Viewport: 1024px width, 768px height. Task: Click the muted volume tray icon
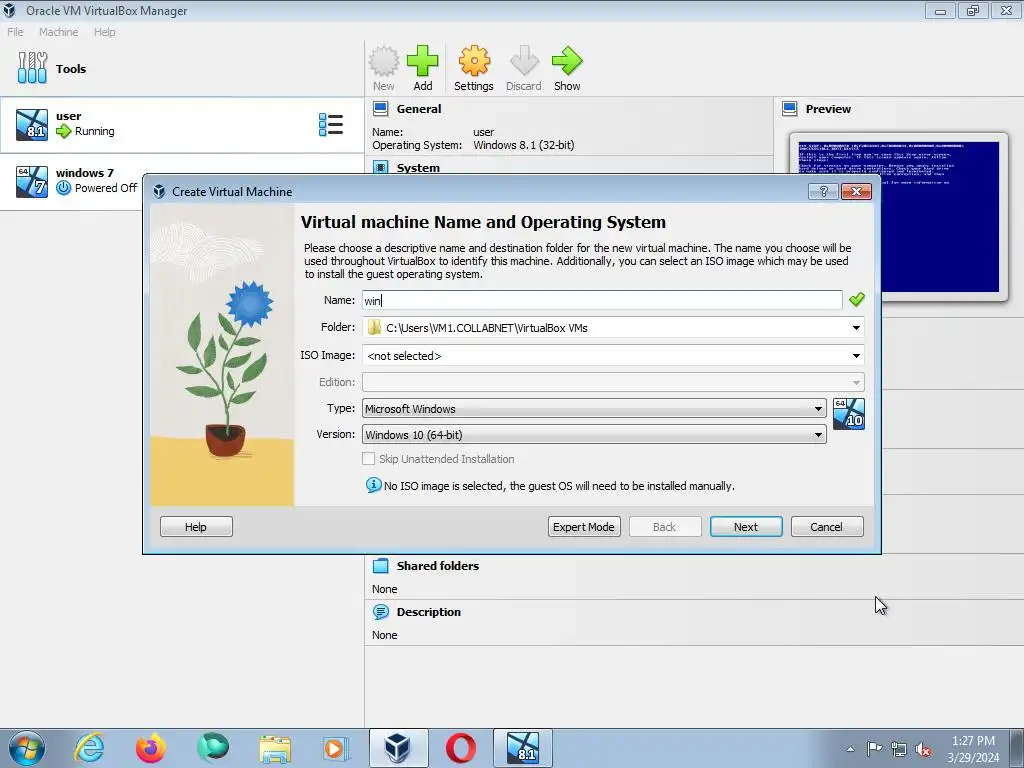click(x=923, y=749)
